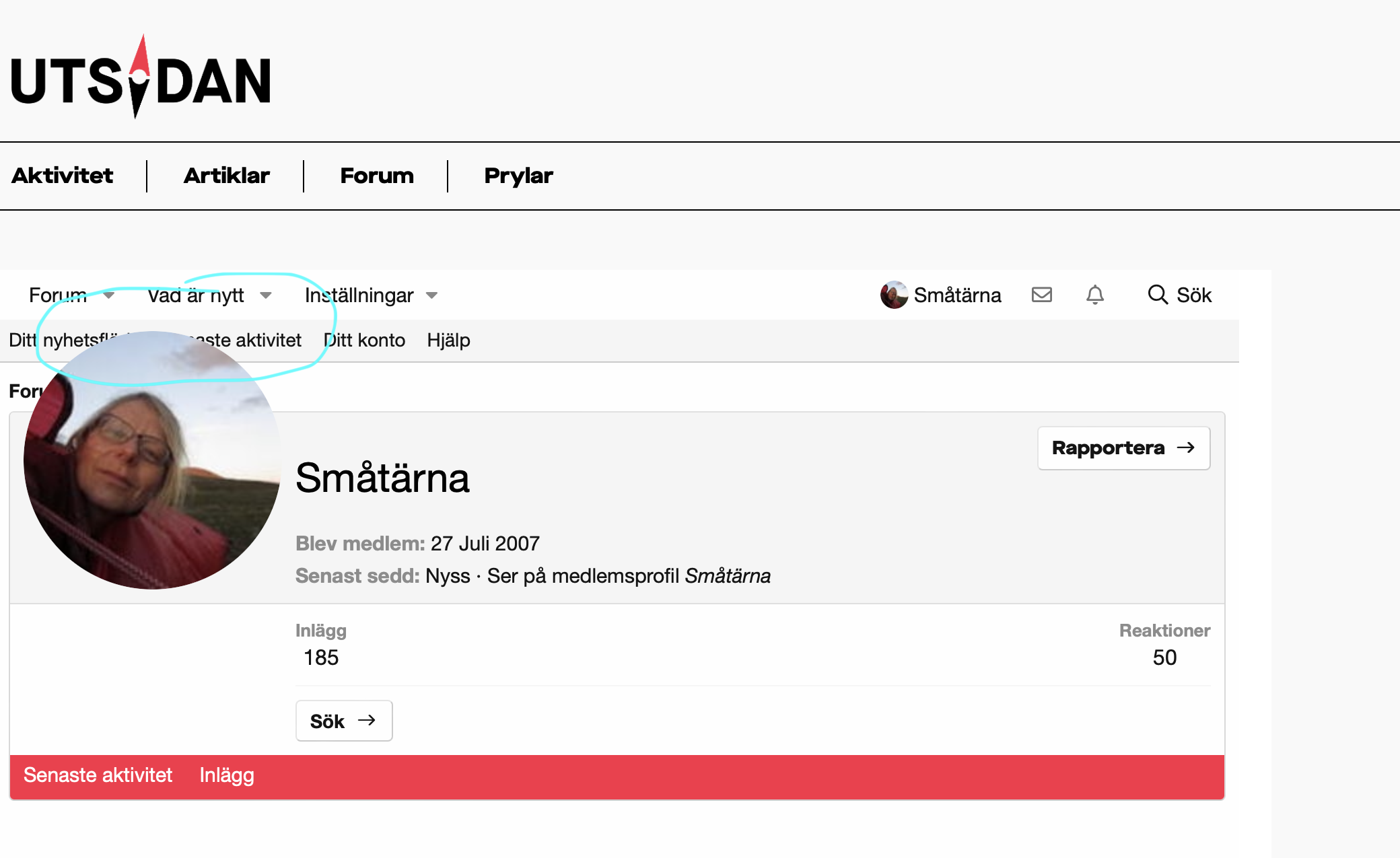Click the large round profile picture
This screenshot has height=858, width=1400.
pyautogui.click(x=153, y=460)
